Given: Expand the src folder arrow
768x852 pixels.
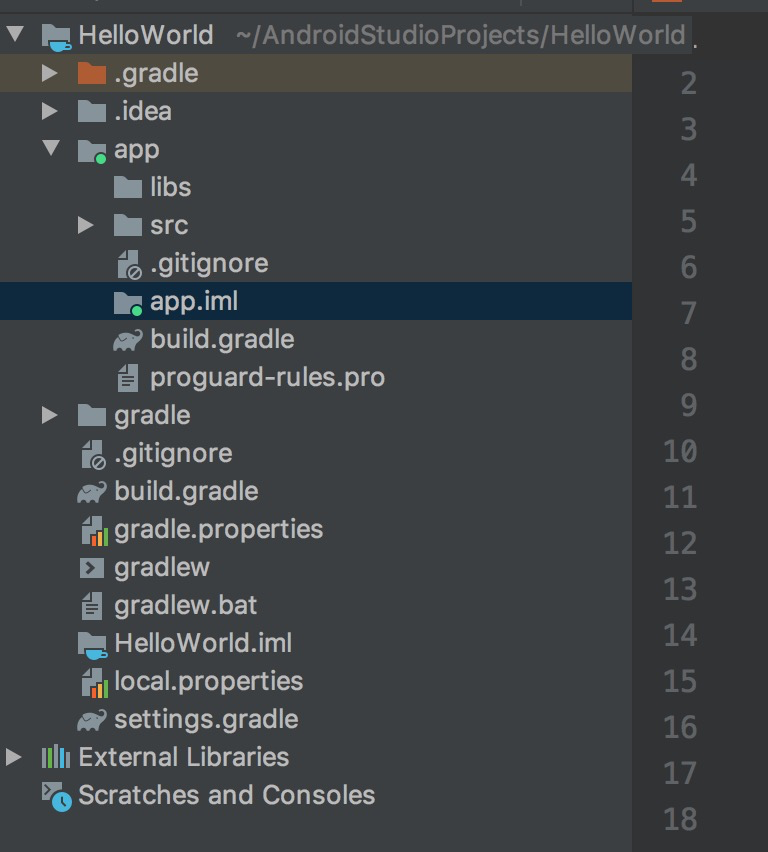Looking at the screenshot, I should (86, 225).
